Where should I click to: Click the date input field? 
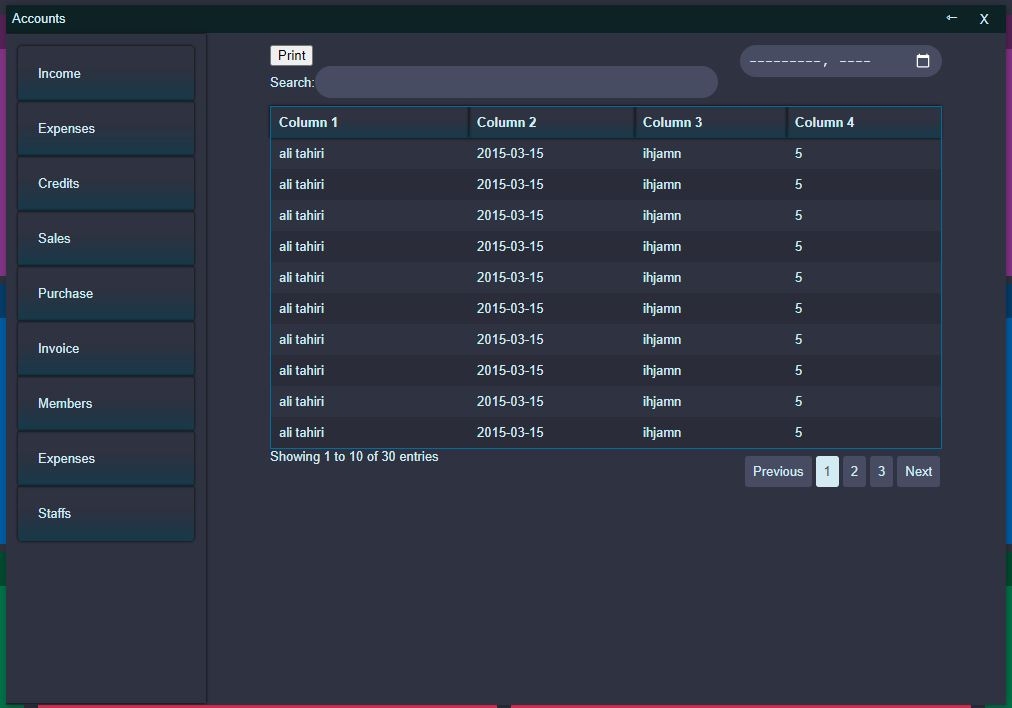[830, 60]
